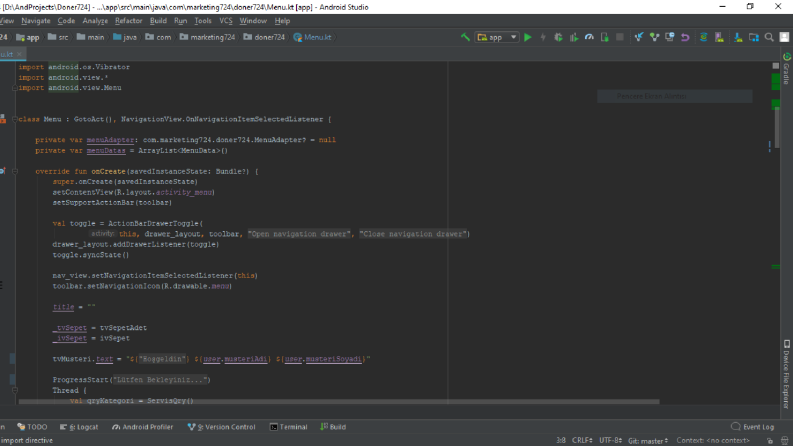
Task: Open the Navigate menu
Action: (x=36, y=21)
